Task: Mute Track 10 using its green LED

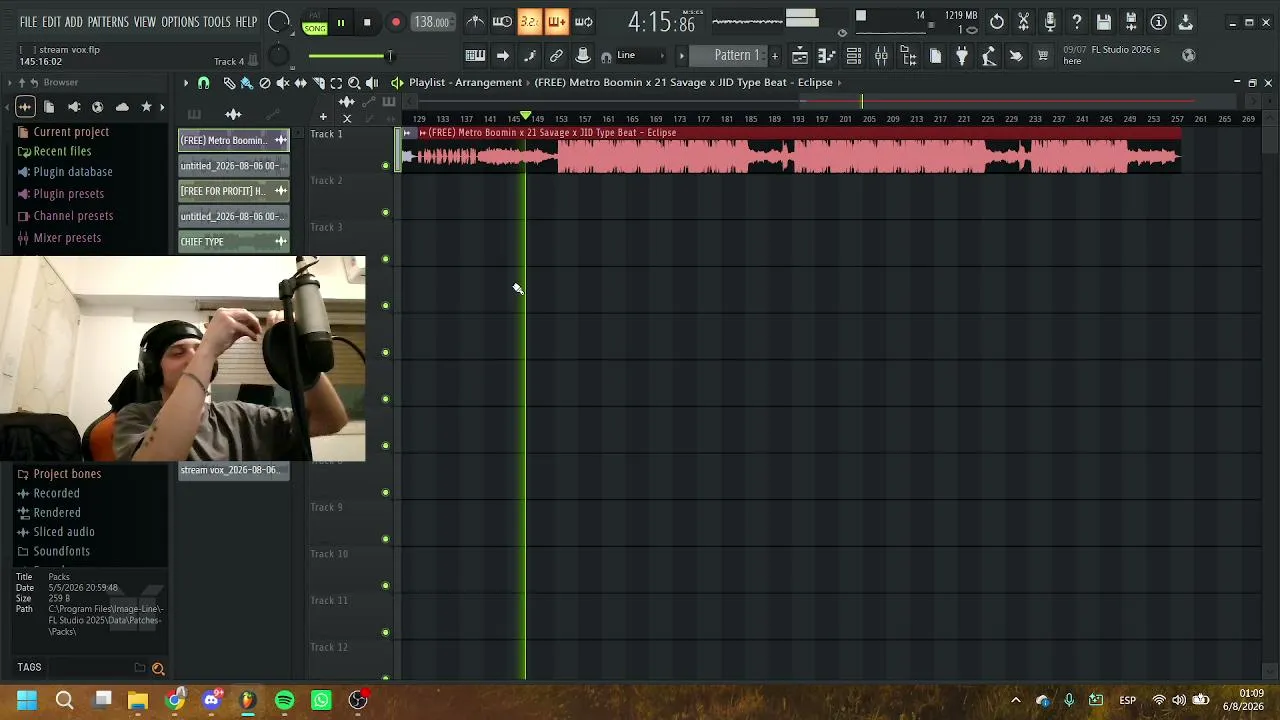Action: coord(386,586)
